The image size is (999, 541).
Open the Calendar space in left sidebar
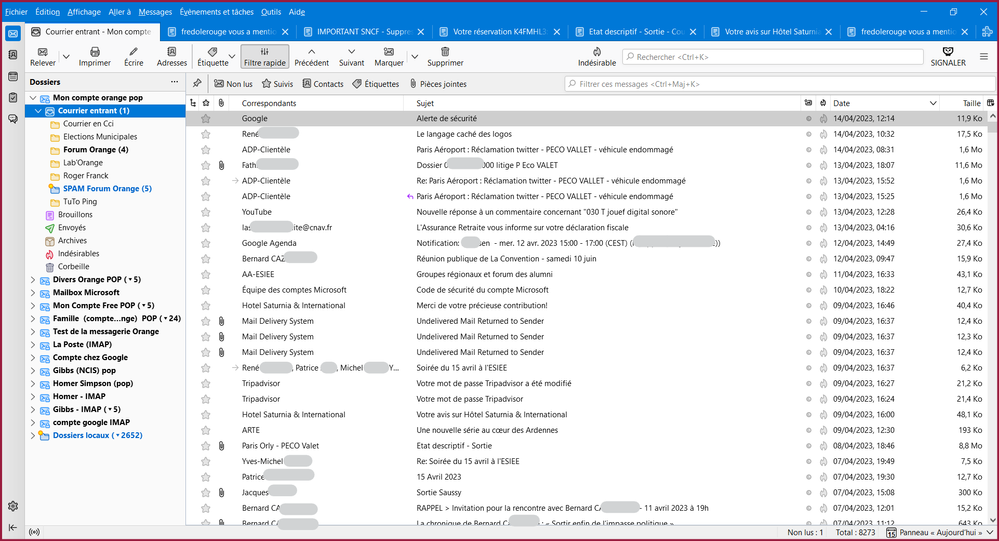pos(12,76)
